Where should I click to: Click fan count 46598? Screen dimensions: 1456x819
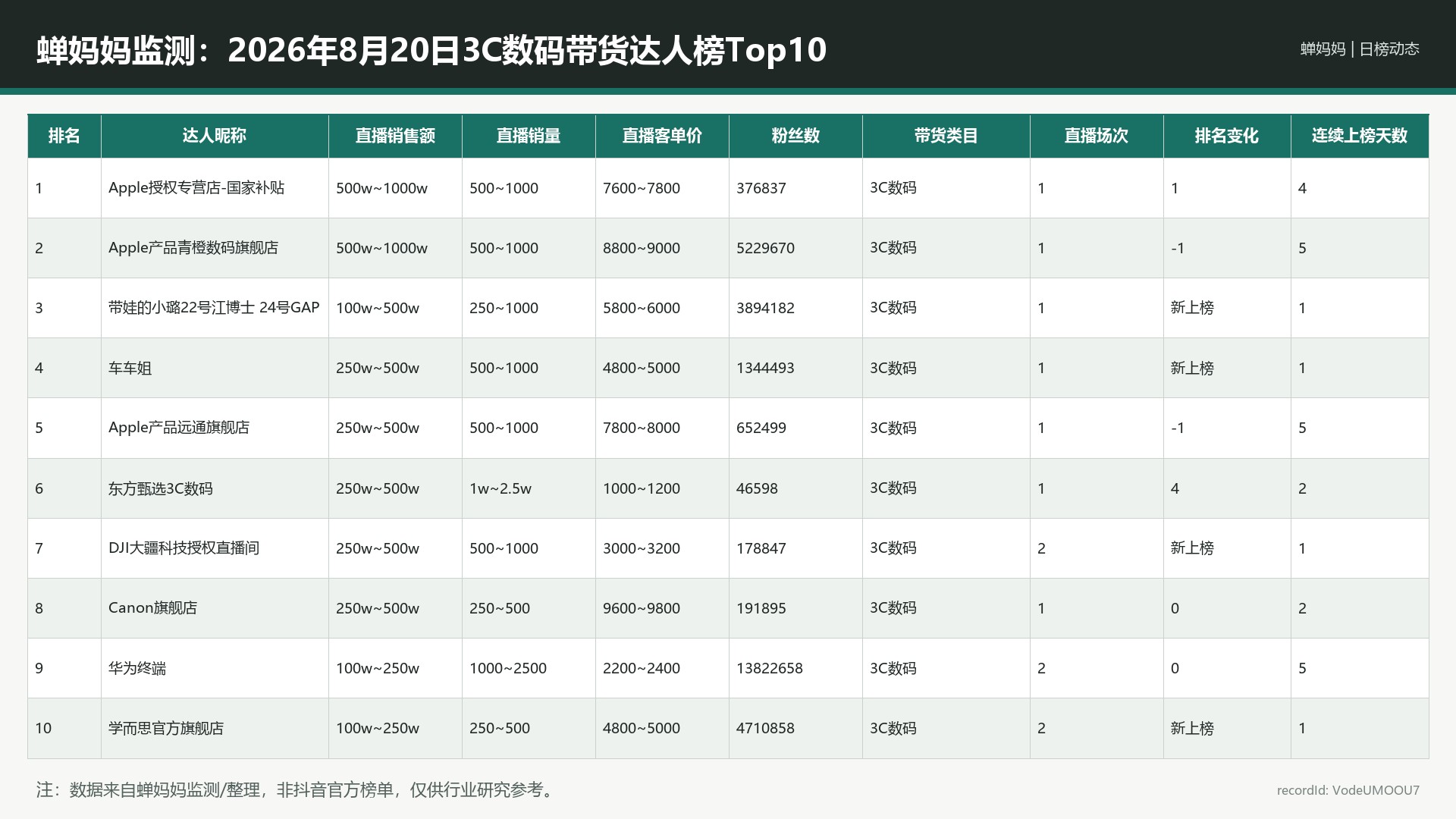(x=757, y=488)
